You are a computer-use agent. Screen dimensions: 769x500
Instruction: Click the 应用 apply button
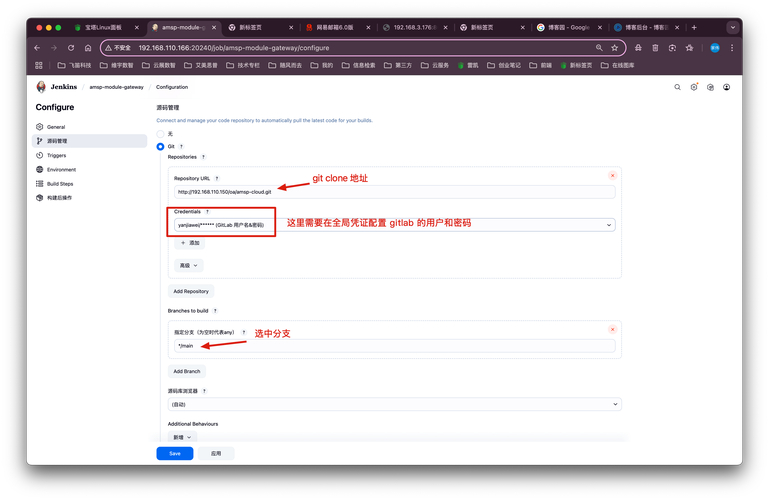pos(216,454)
